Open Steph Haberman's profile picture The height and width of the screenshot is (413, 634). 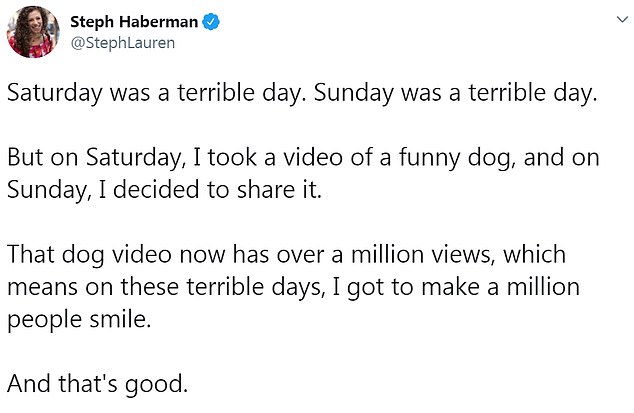[x=34, y=32]
